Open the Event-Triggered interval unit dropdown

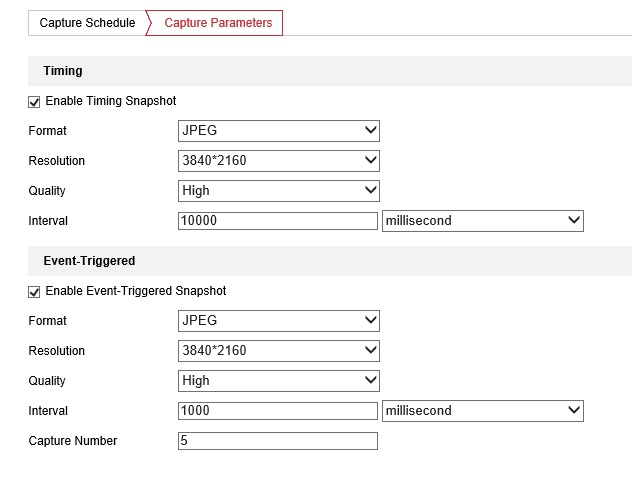pos(482,411)
